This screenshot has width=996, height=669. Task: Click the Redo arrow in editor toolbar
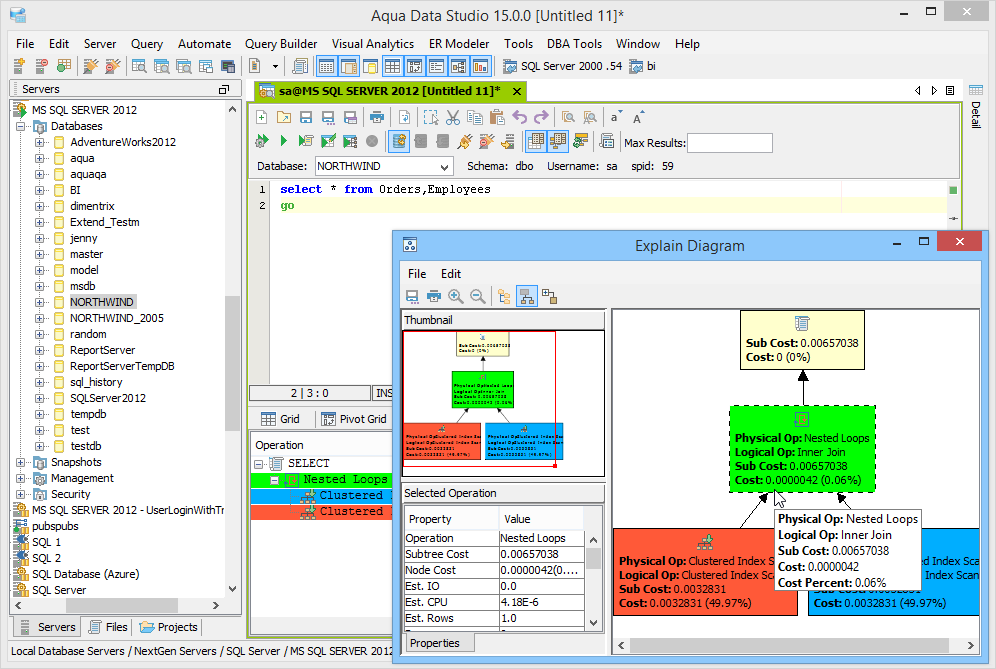point(541,118)
